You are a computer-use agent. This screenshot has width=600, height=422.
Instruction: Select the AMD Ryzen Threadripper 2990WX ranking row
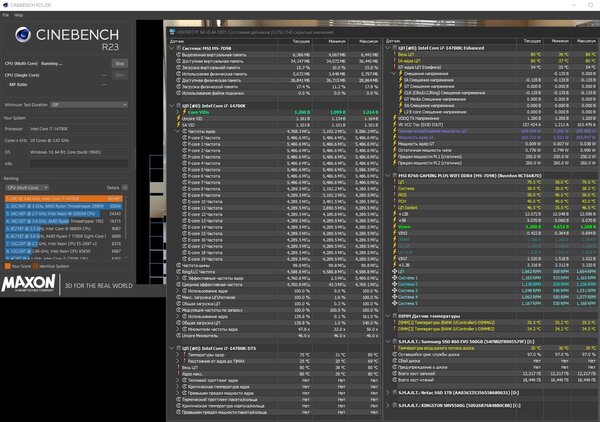click(64, 206)
